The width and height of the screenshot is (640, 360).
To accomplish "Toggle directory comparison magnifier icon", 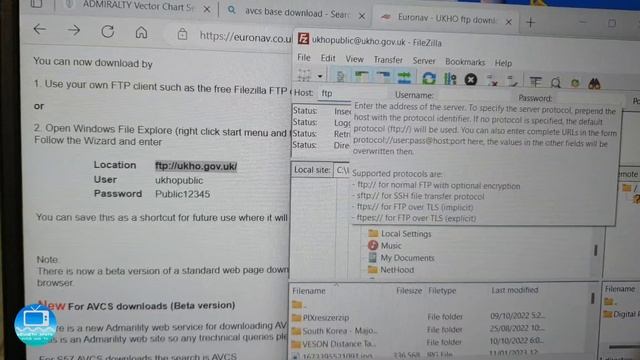I will tap(556, 82).
